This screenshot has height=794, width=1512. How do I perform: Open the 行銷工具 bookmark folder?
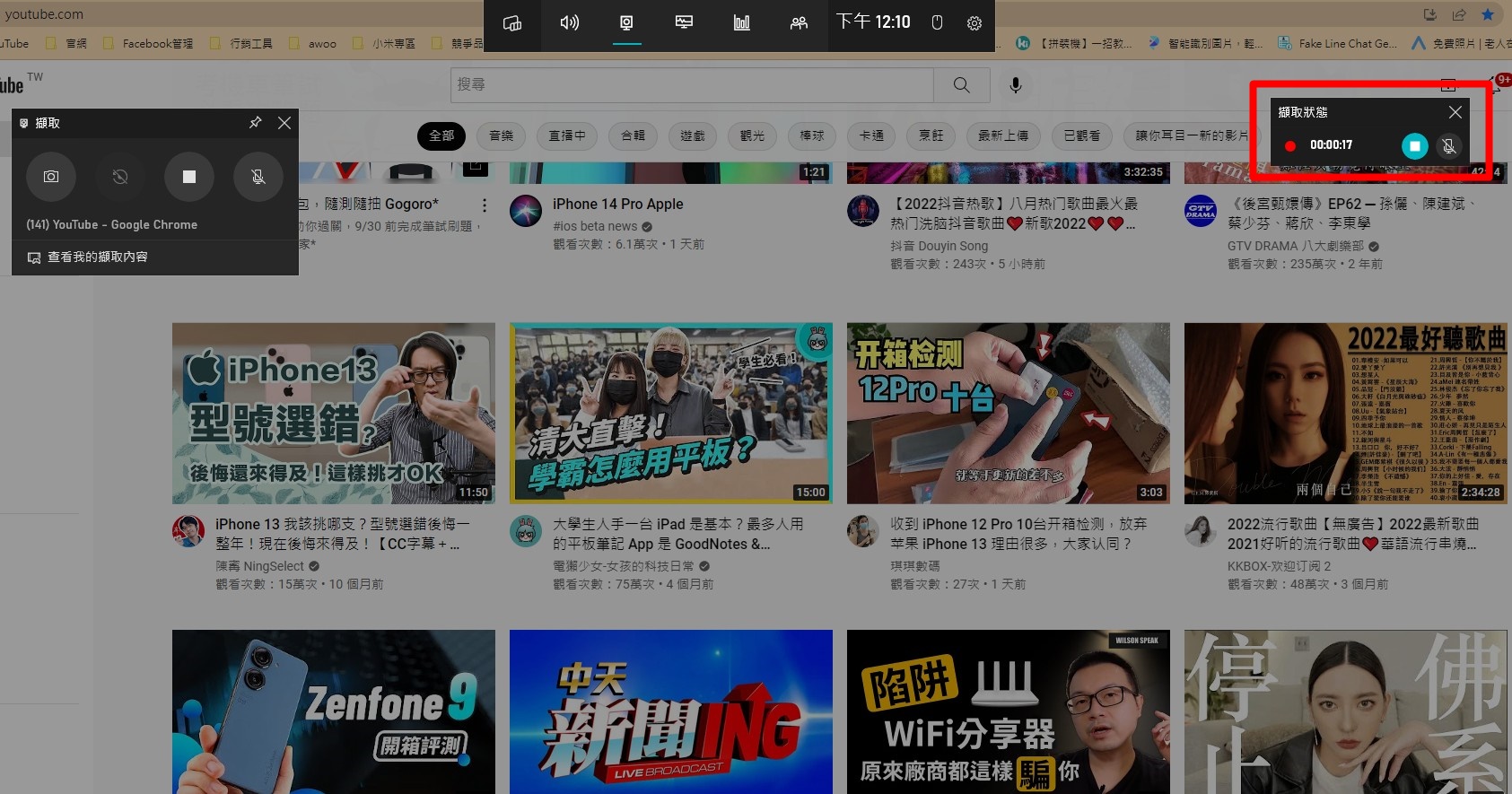240,43
